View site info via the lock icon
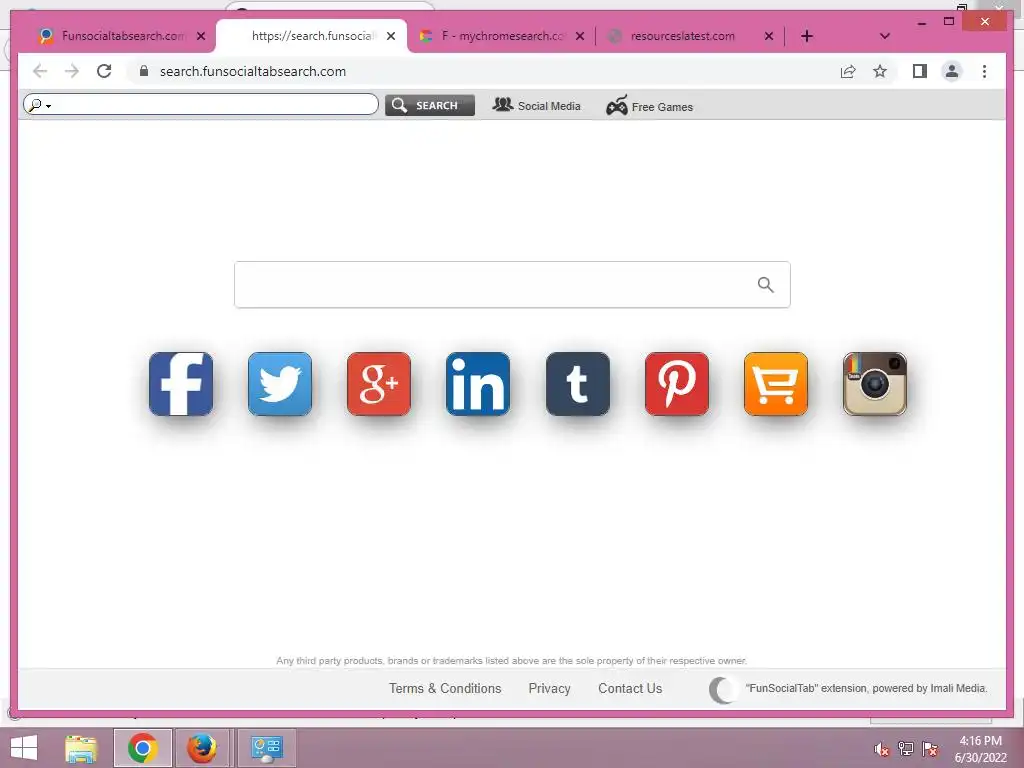The image size is (1024, 768). [x=144, y=71]
